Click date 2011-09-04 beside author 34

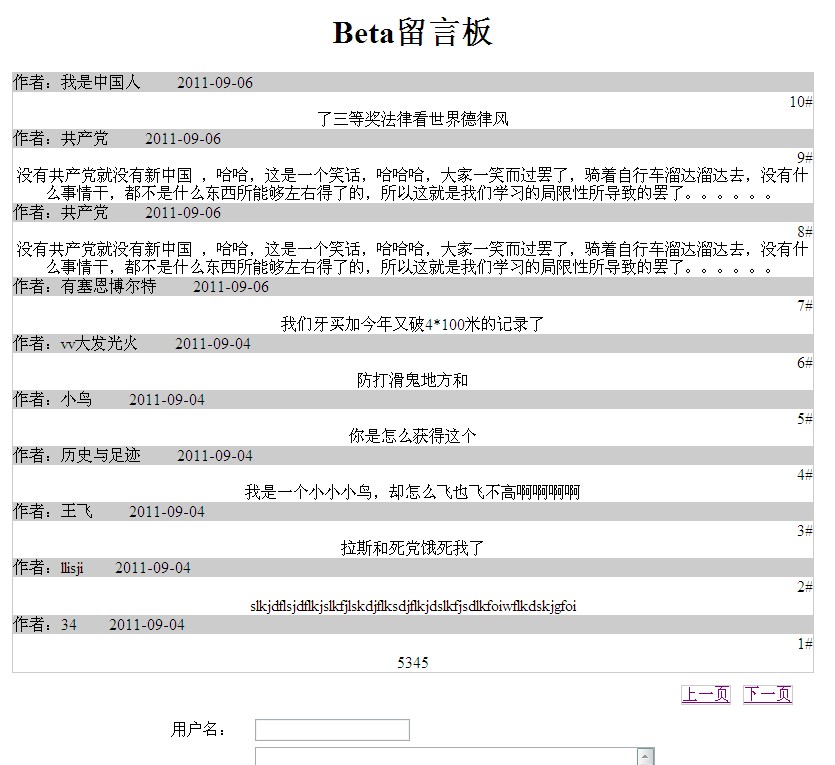point(147,625)
